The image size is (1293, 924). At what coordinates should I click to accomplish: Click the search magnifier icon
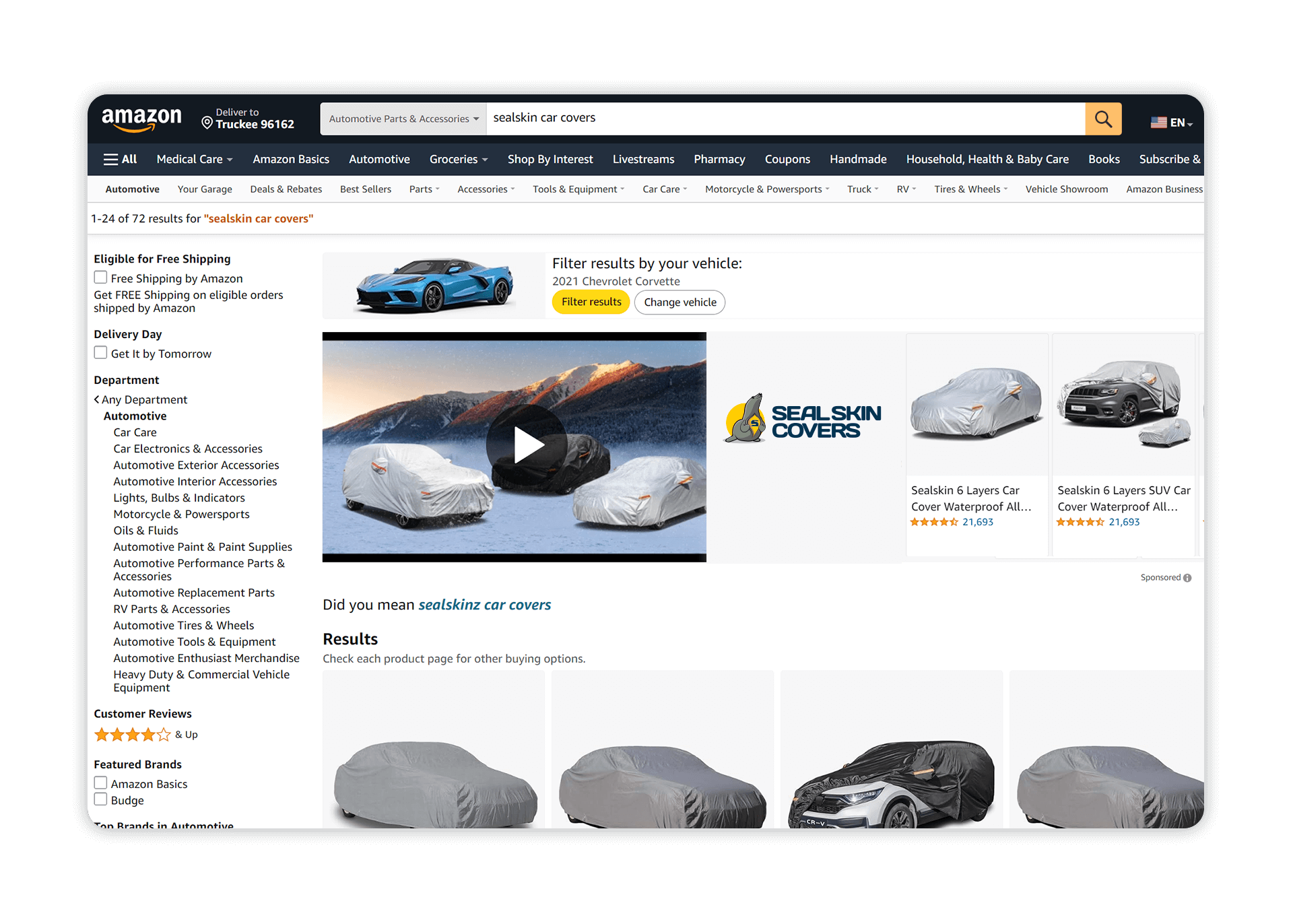click(x=1102, y=119)
